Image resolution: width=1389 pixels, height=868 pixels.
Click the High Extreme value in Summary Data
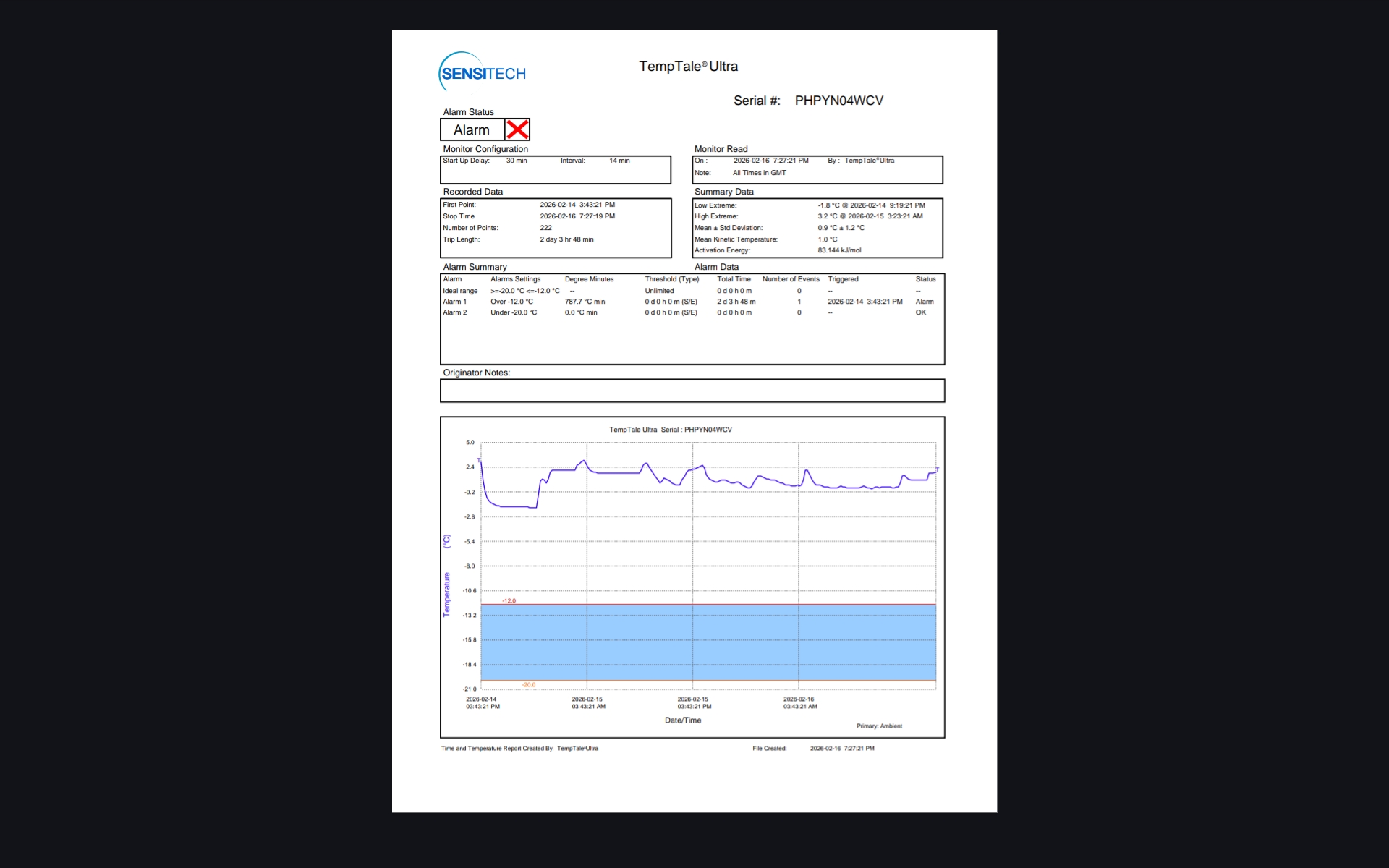(870, 216)
